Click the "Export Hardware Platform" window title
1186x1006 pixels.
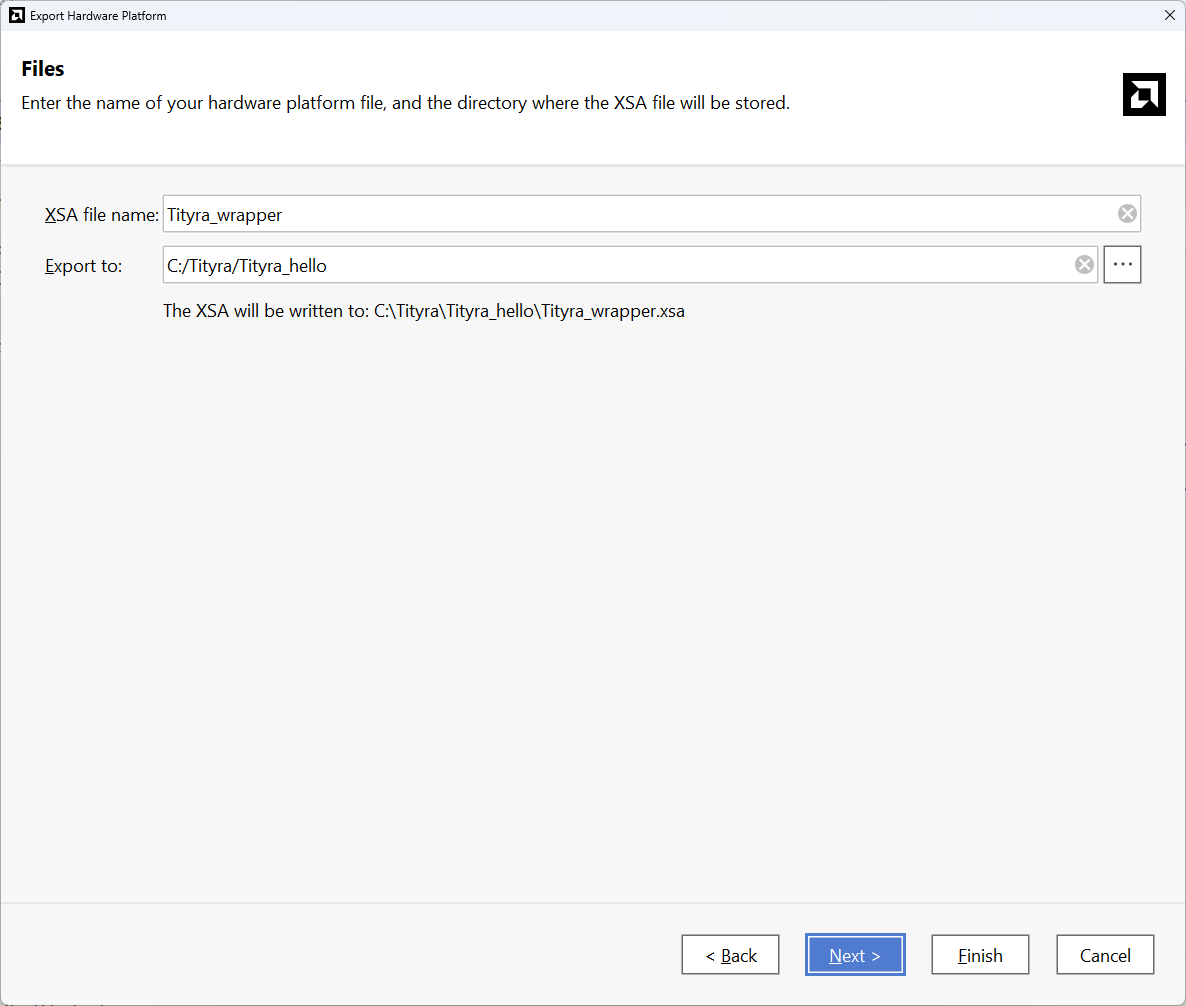[98, 16]
